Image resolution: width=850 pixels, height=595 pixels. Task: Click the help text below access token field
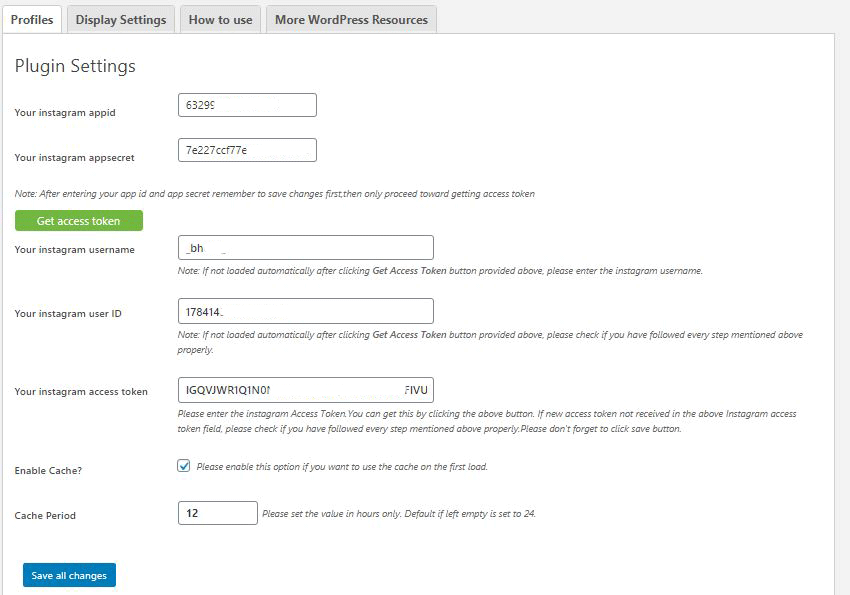point(487,421)
